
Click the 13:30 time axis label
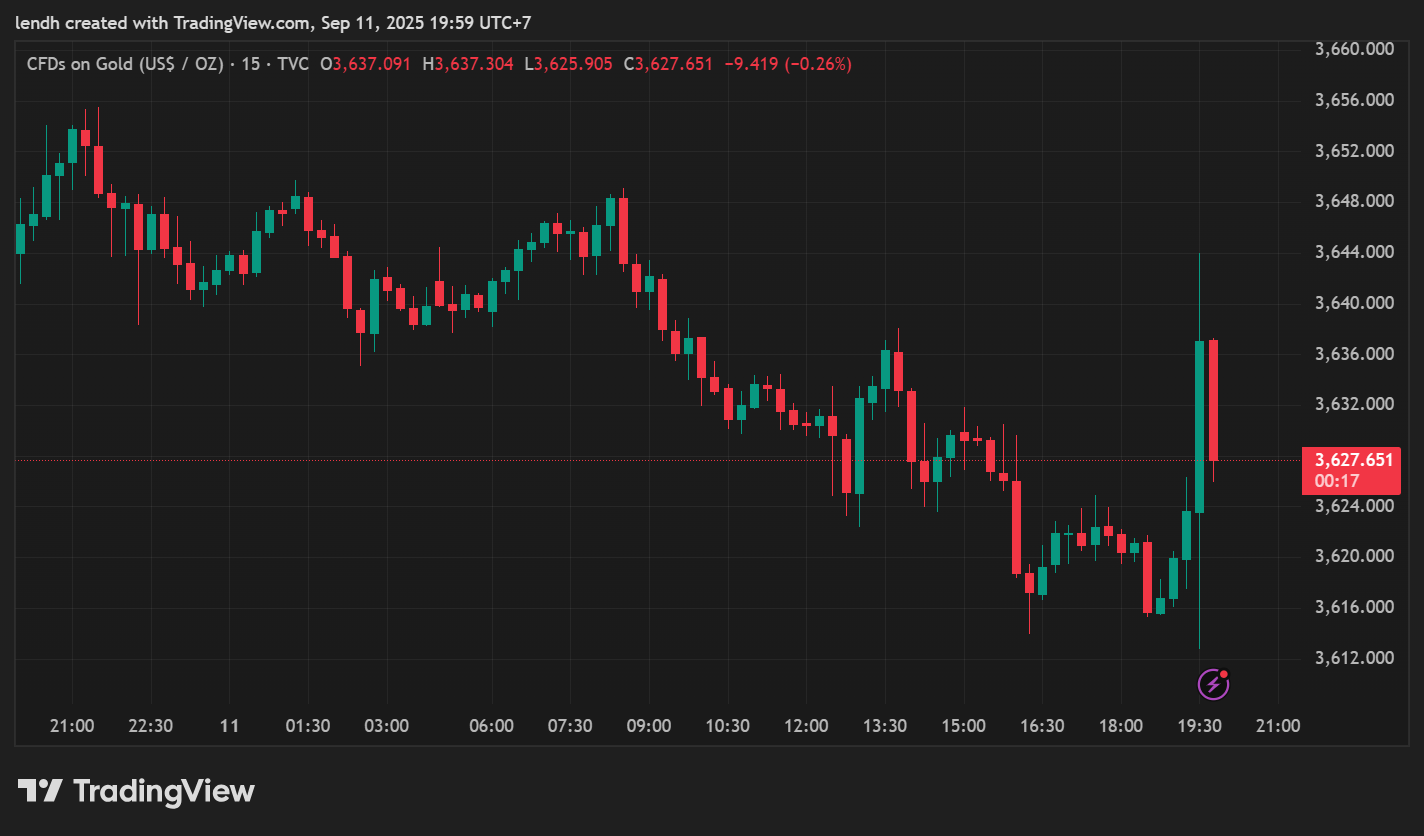pyautogui.click(x=885, y=726)
